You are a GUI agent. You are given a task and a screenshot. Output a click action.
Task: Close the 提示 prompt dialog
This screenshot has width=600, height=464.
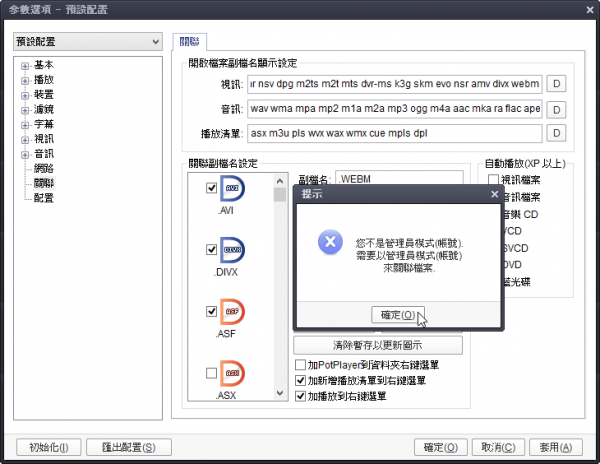(x=494, y=194)
